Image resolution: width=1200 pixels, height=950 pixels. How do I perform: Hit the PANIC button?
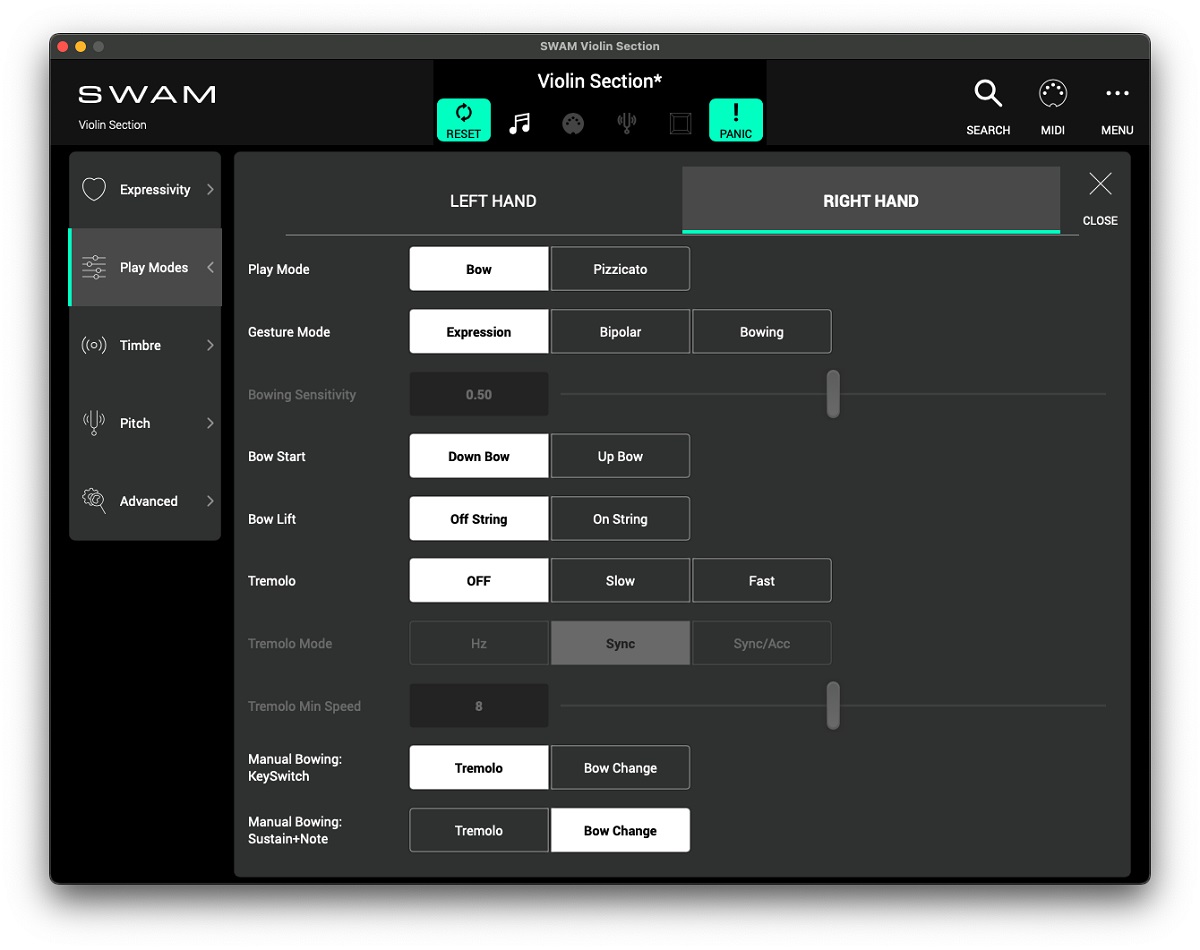click(x=736, y=120)
